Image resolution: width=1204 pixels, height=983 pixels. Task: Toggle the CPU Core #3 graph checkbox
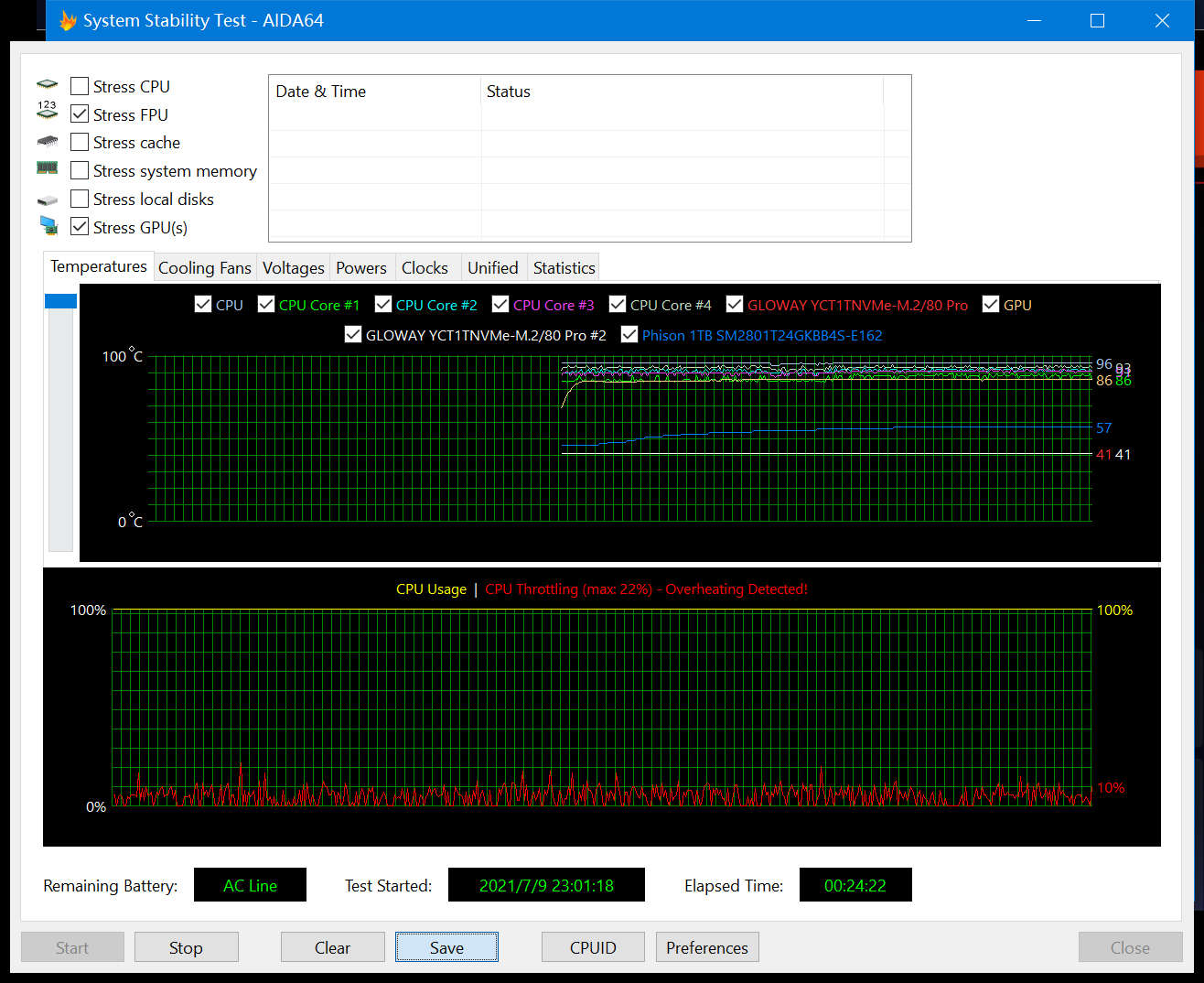point(500,305)
